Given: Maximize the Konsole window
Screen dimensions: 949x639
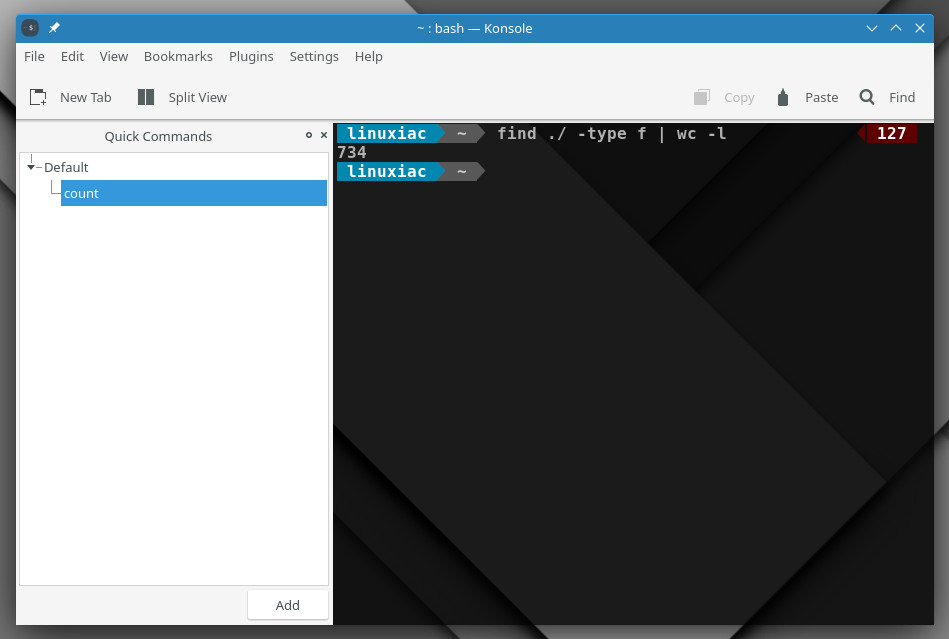Looking at the screenshot, I should (896, 28).
